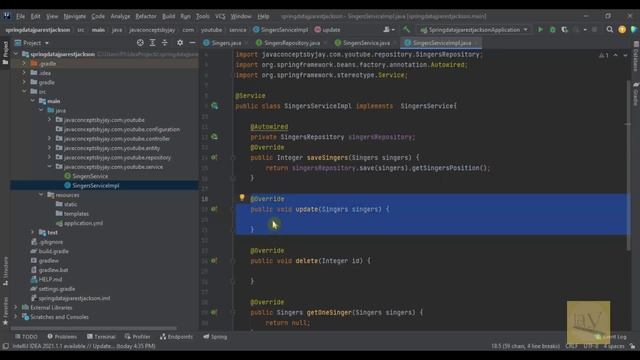Toggle tool window bars icon at bottom-left corner
Viewport: 640px width, 360px height.
point(5,346)
